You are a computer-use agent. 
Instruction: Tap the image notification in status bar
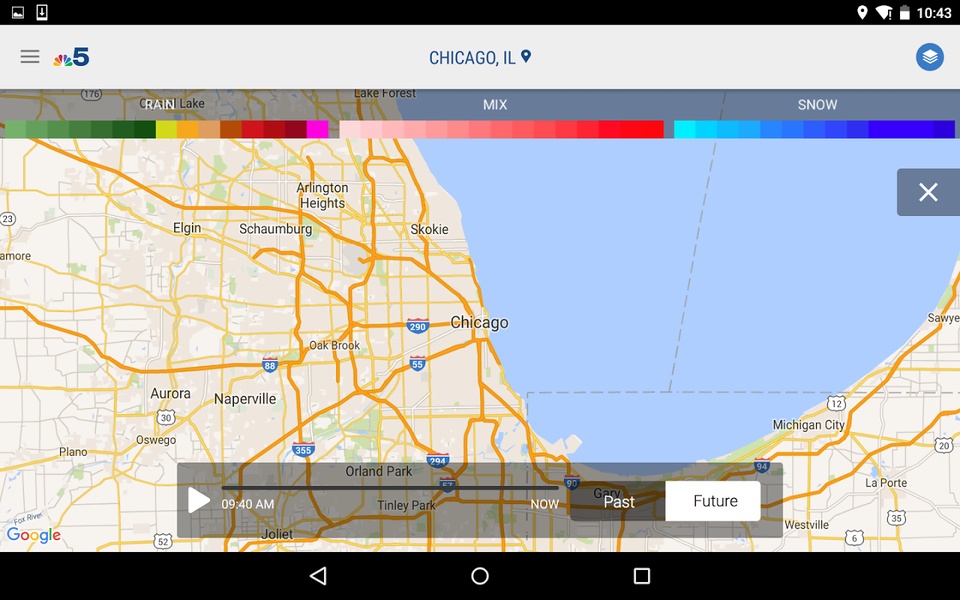pyautogui.click(x=18, y=12)
